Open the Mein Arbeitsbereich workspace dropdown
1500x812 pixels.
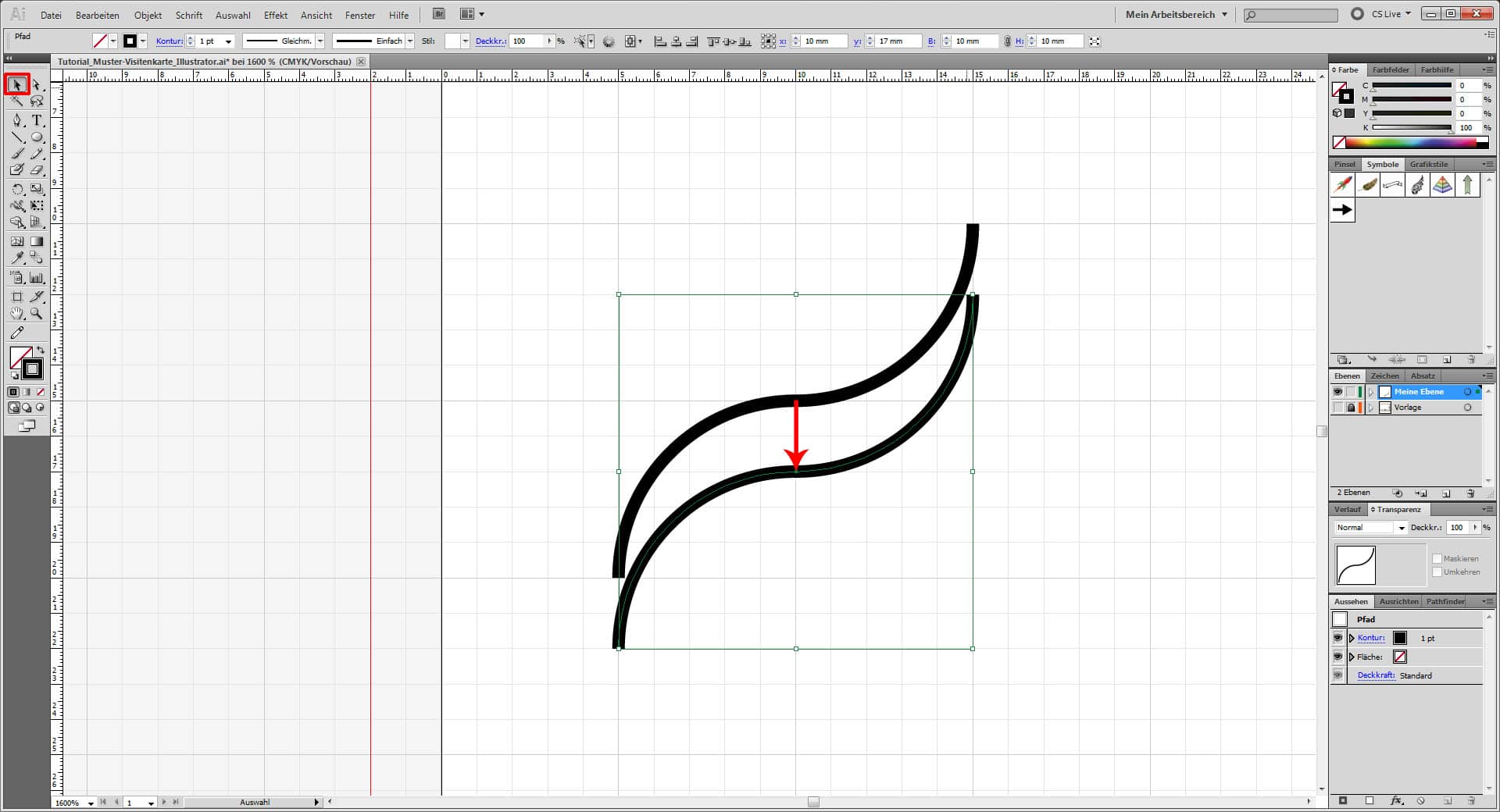coord(1174,14)
